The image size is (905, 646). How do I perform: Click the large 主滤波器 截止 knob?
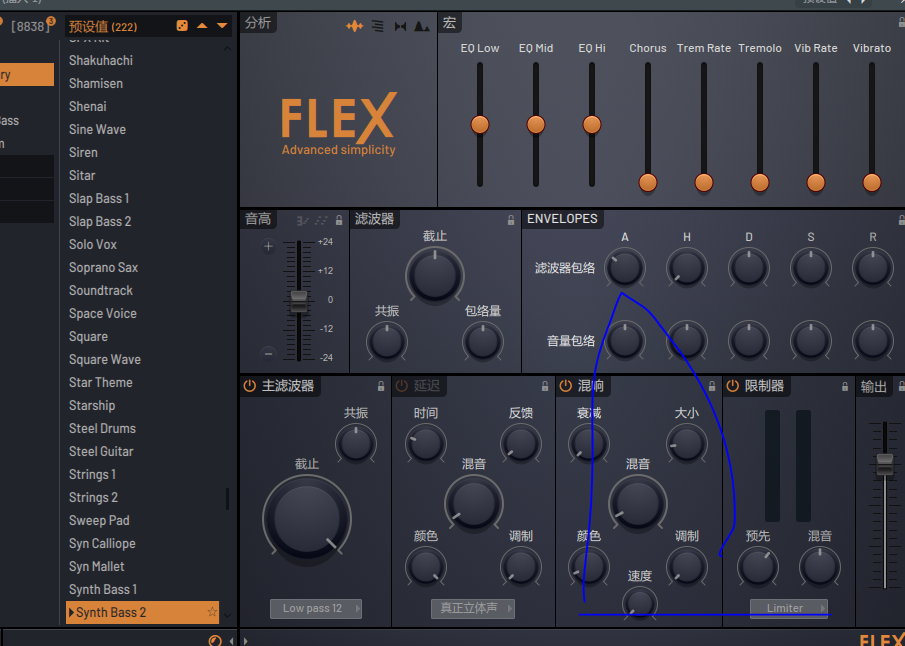point(307,518)
